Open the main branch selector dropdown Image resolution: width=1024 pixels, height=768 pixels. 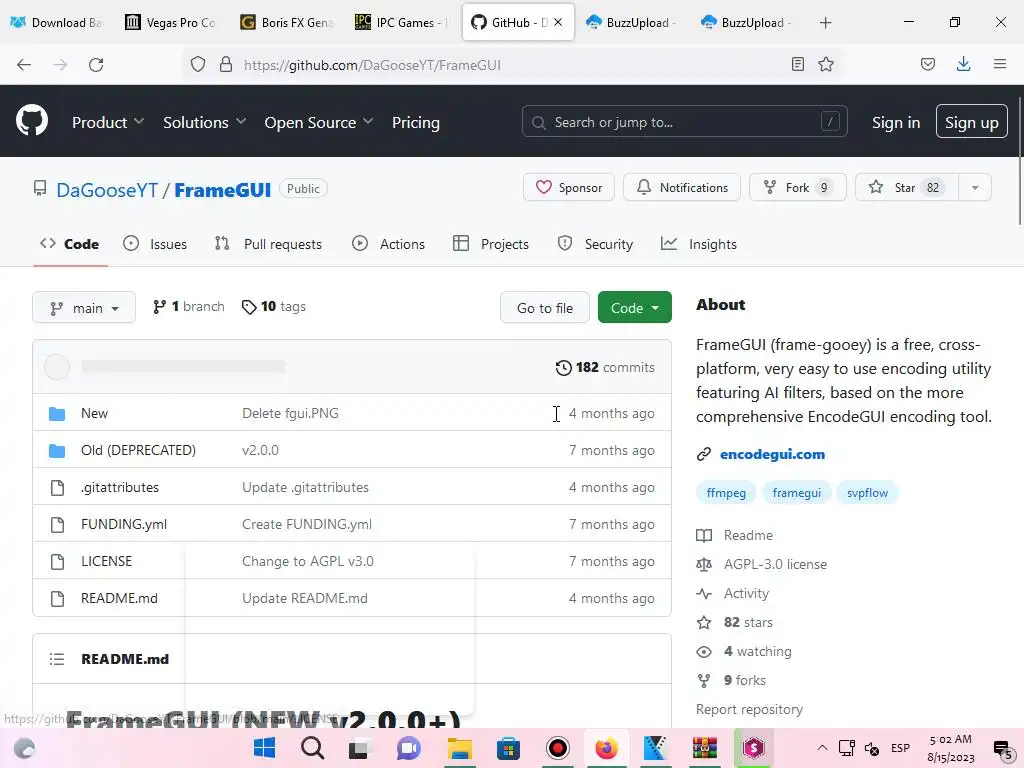(x=84, y=308)
